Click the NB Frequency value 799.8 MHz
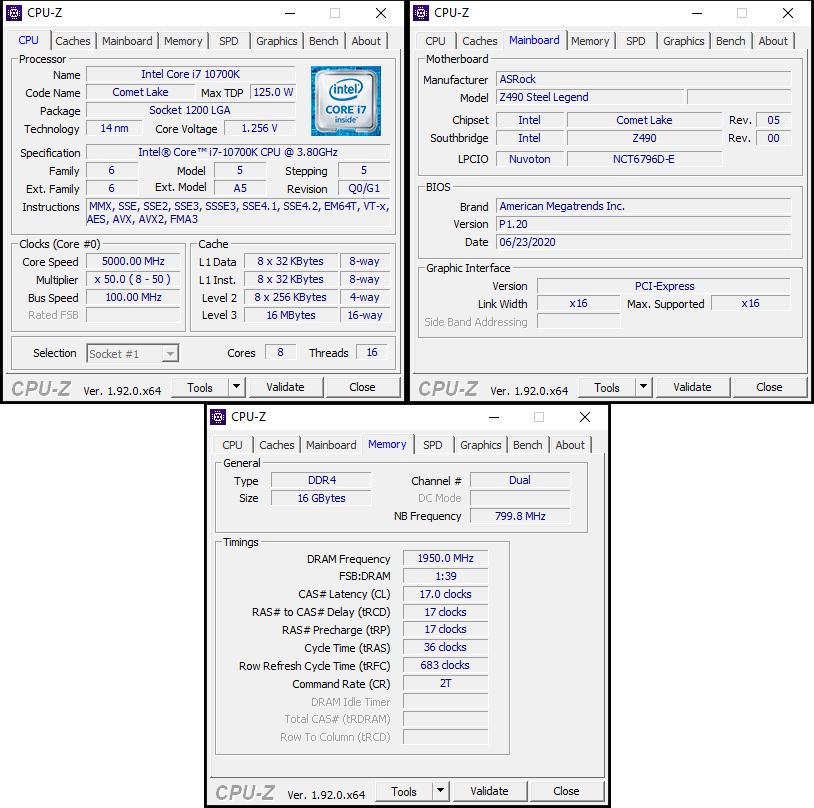 (x=520, y=516)
